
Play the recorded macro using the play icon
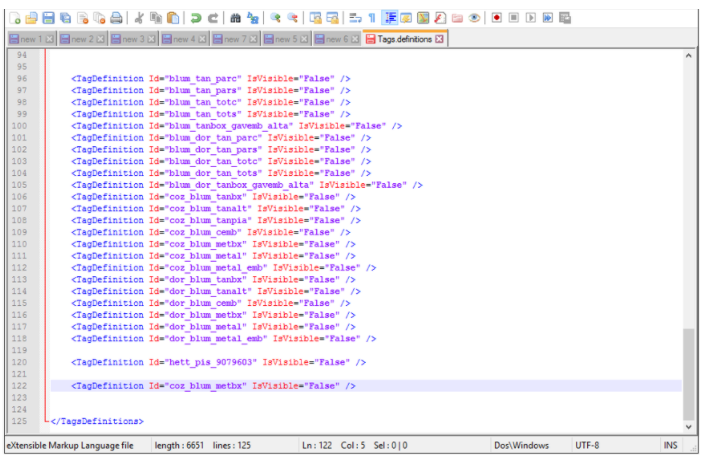tap(531, 18)
